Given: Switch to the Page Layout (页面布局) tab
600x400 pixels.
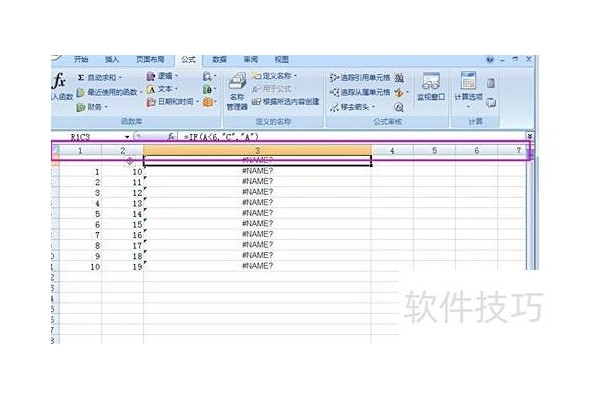Looking at the screenshot, I should click(x=150, y=59).
